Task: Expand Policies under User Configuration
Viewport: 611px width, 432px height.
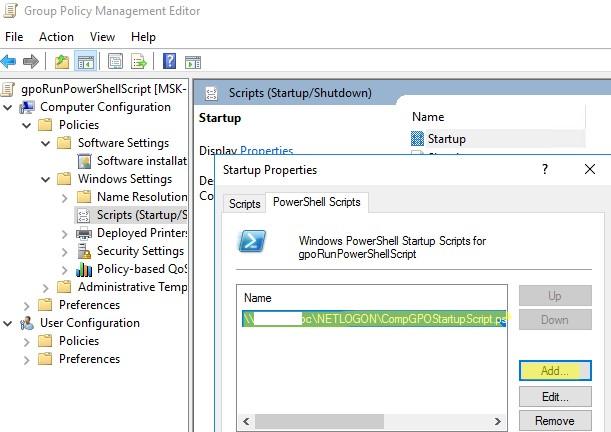Action: (26, 342)
